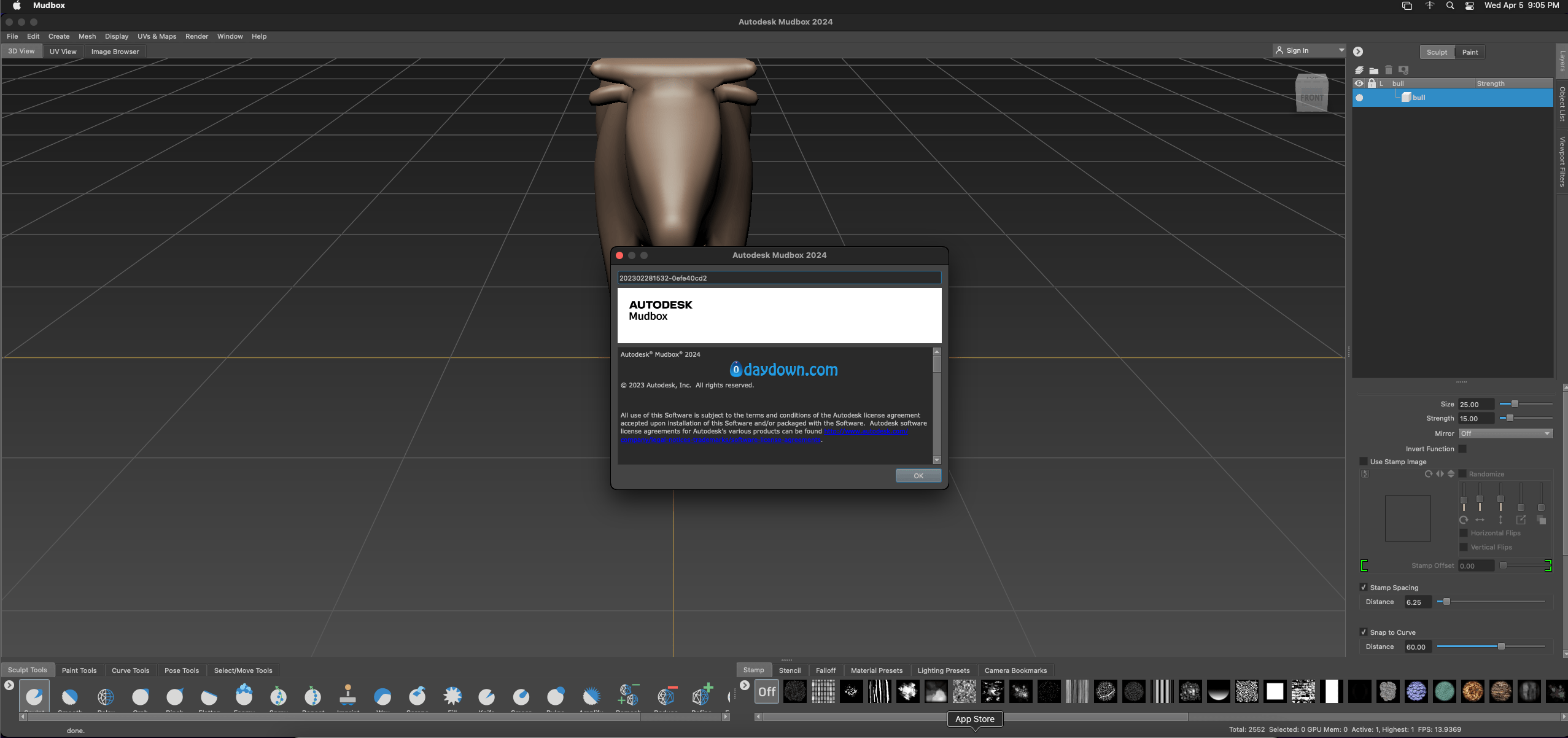Viewport: 1568px width, 738px height.
Task: Select the Smooth sculpt tool
Action: (69, 696)
